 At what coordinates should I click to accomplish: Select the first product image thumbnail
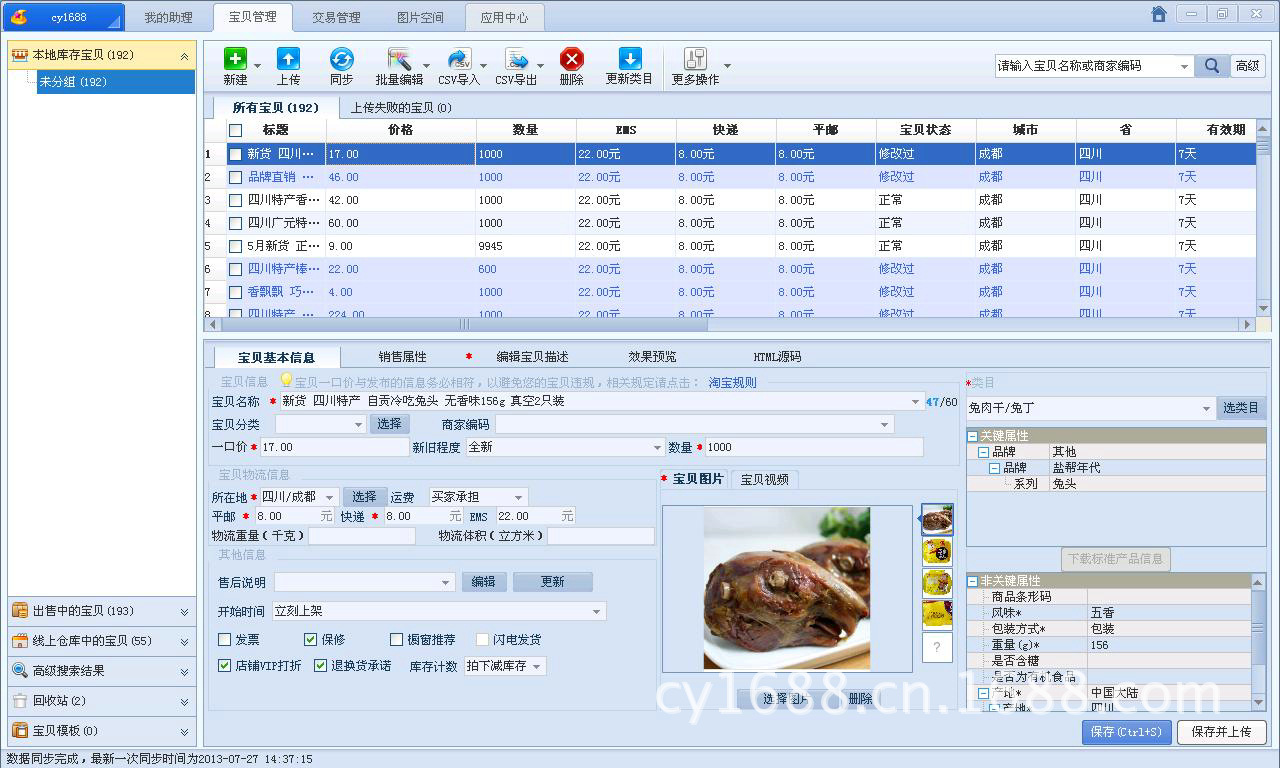coord(936,518)
